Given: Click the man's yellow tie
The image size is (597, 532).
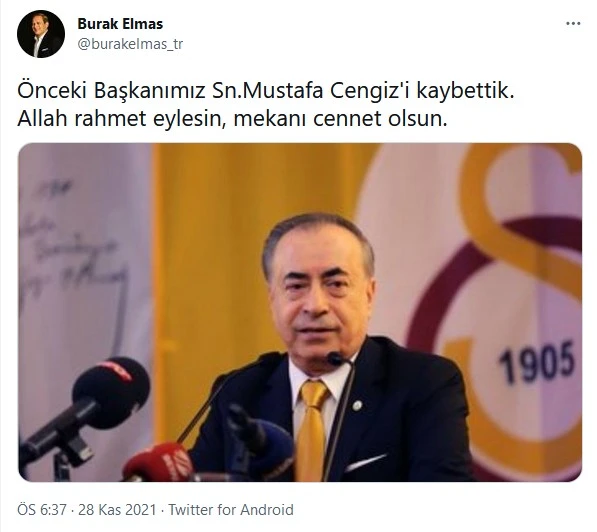Looking at the screenshot, I should coord(311,428).
